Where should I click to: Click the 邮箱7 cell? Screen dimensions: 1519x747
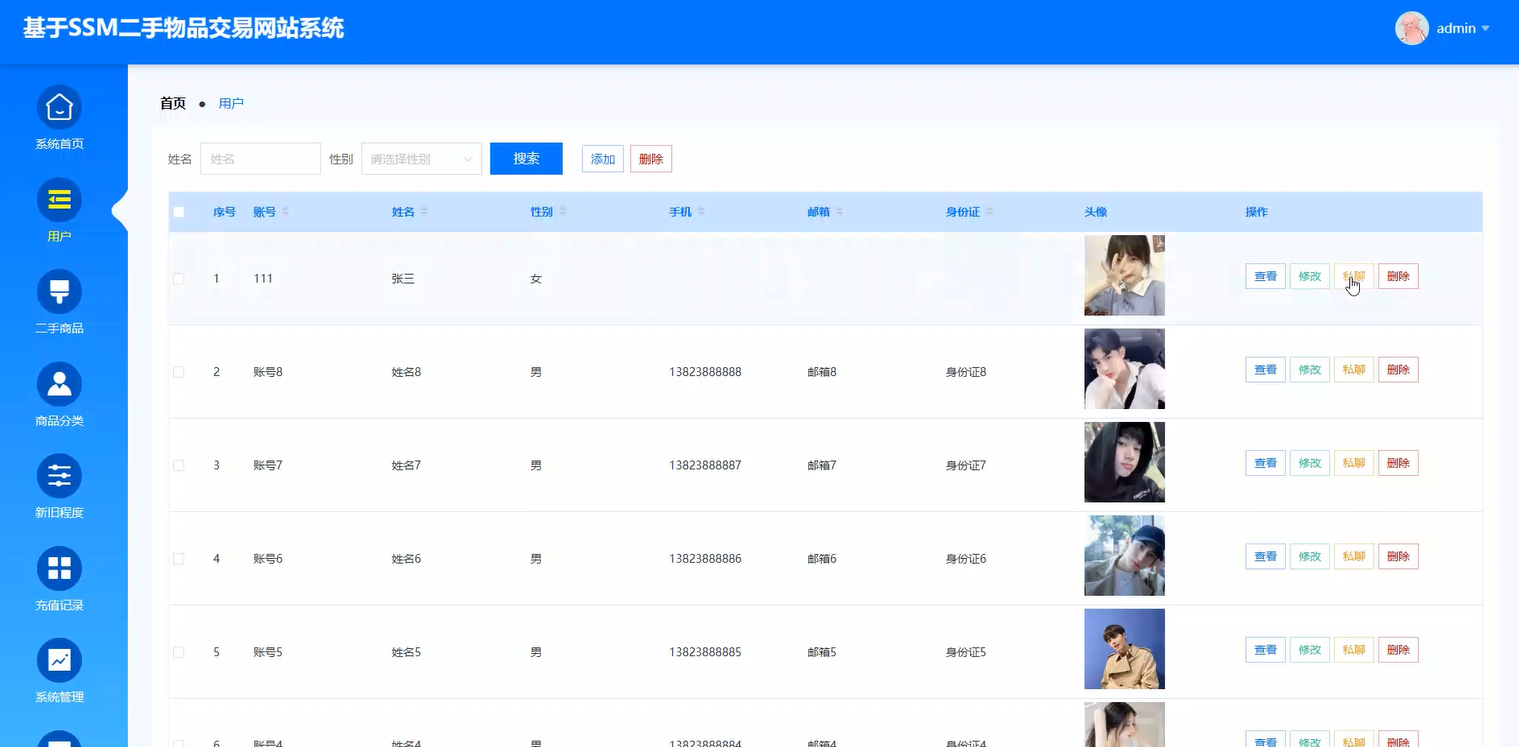coord(822,465)
